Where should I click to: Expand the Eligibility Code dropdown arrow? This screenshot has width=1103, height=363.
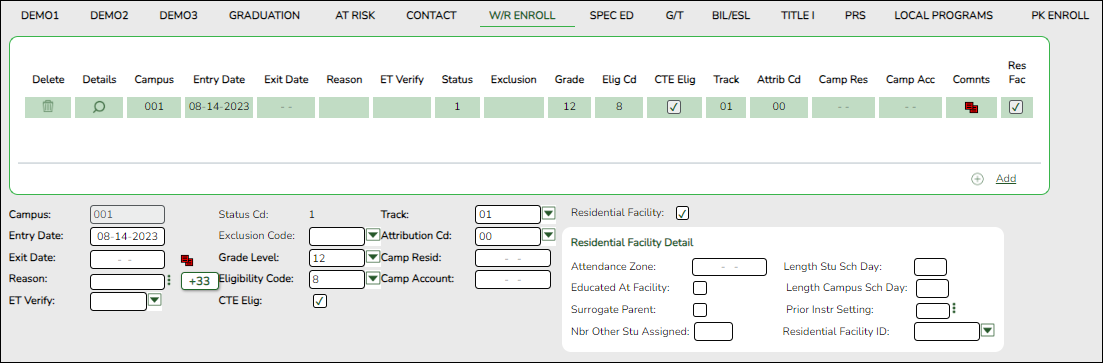coord(374,278)
